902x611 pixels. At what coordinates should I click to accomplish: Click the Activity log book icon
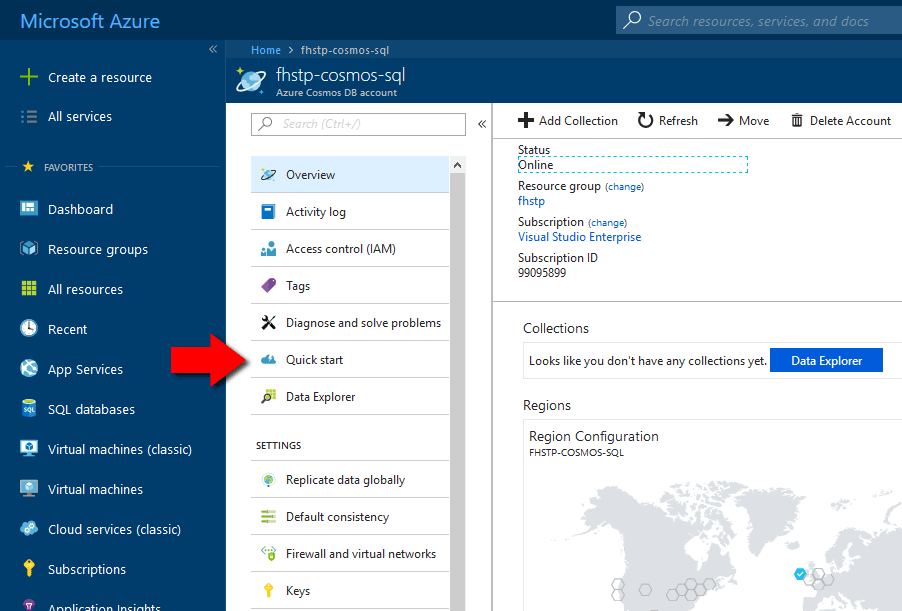coord(268,212)
